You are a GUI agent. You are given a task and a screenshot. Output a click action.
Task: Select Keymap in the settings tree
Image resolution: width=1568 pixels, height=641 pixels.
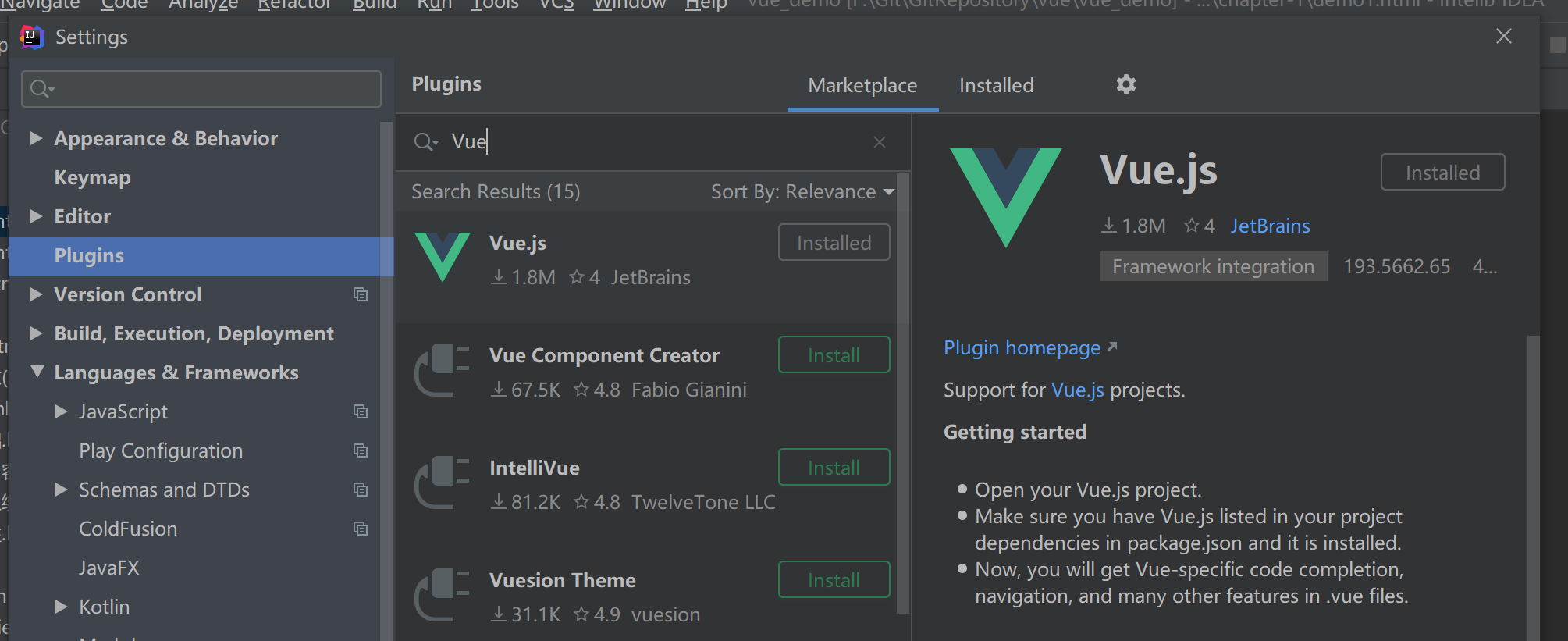pos(92,177)
